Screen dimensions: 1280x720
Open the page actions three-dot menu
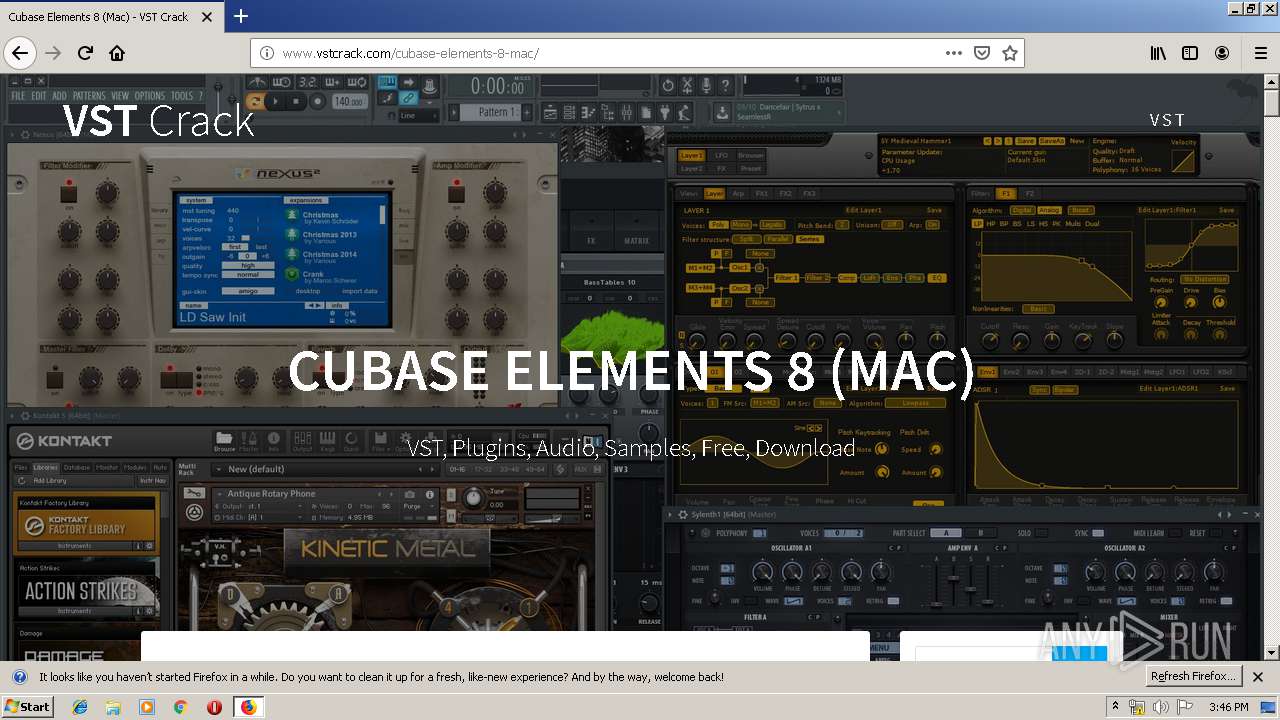click(x=953, y=53)
